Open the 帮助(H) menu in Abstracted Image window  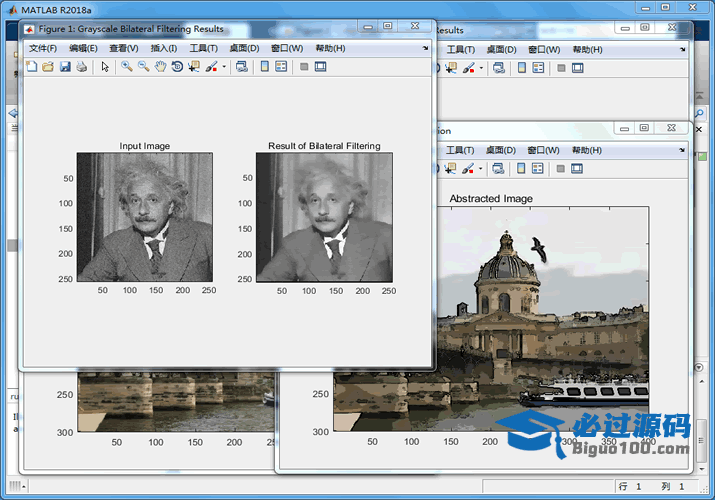(x=587, y=150)
